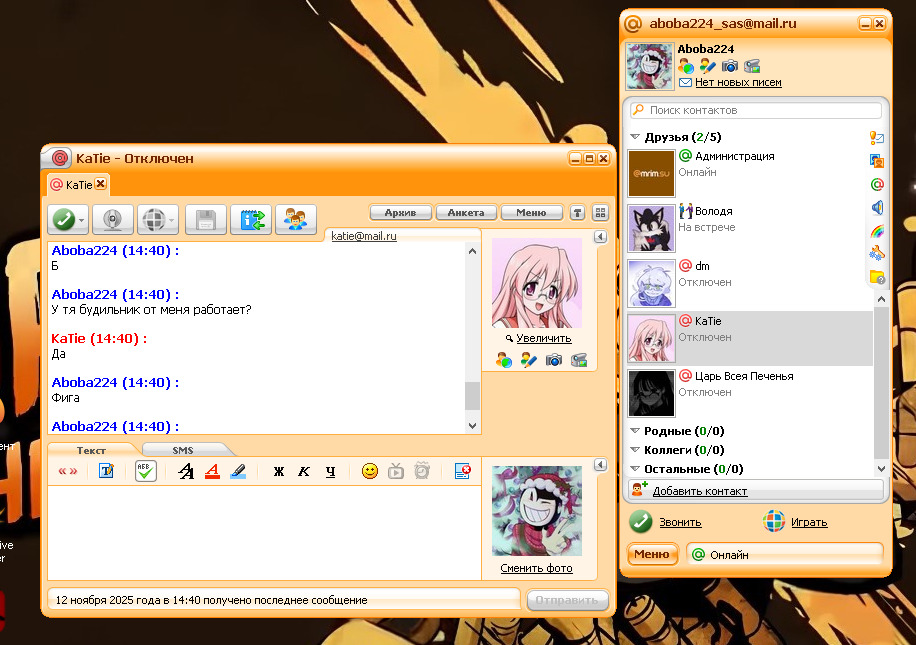Click the Звонить call link

click(x=680, y=522)
